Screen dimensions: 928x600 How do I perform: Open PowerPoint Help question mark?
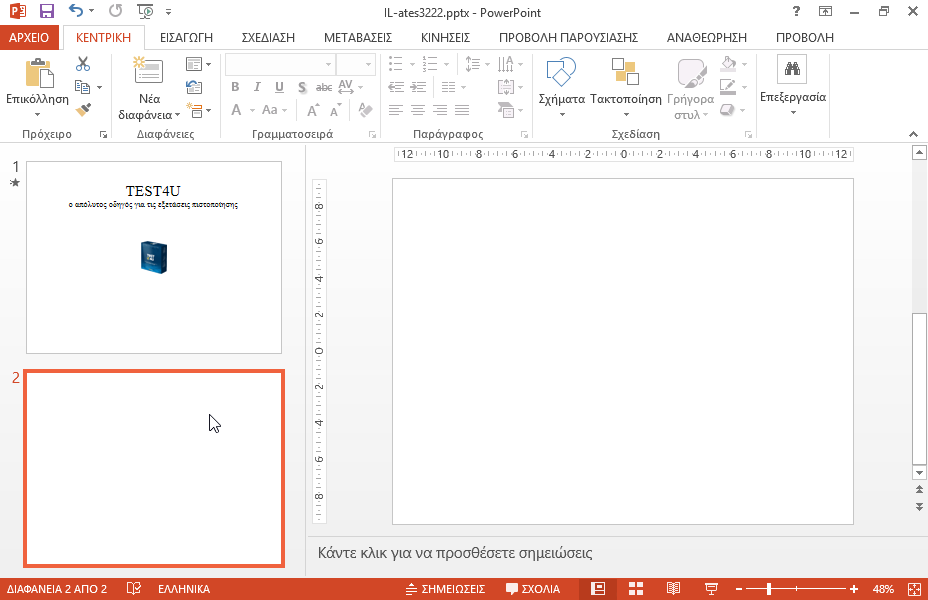point(796,11)
